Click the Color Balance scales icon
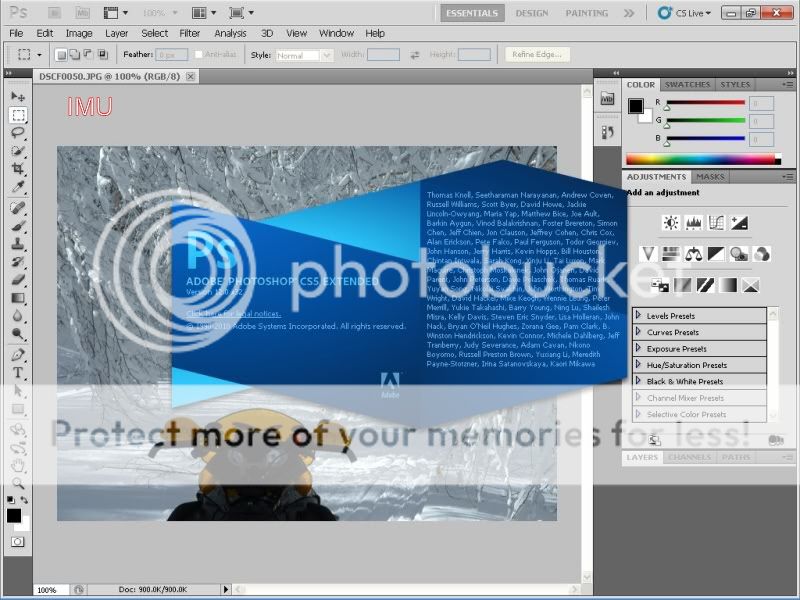This screenshot has width=800, height=600. [x=693, y=254]
